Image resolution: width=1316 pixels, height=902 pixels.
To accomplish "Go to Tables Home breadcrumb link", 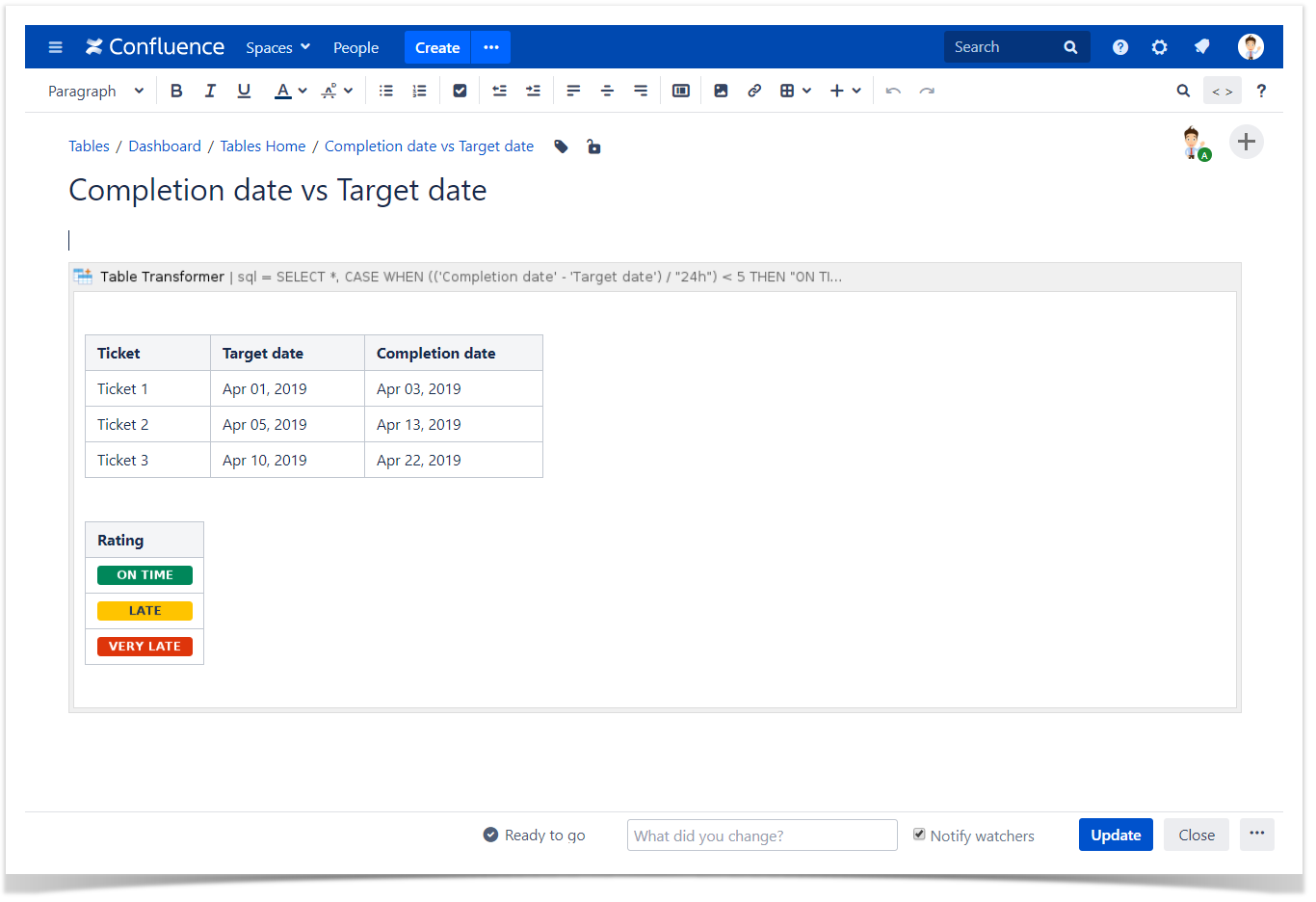I will point(262,146).
